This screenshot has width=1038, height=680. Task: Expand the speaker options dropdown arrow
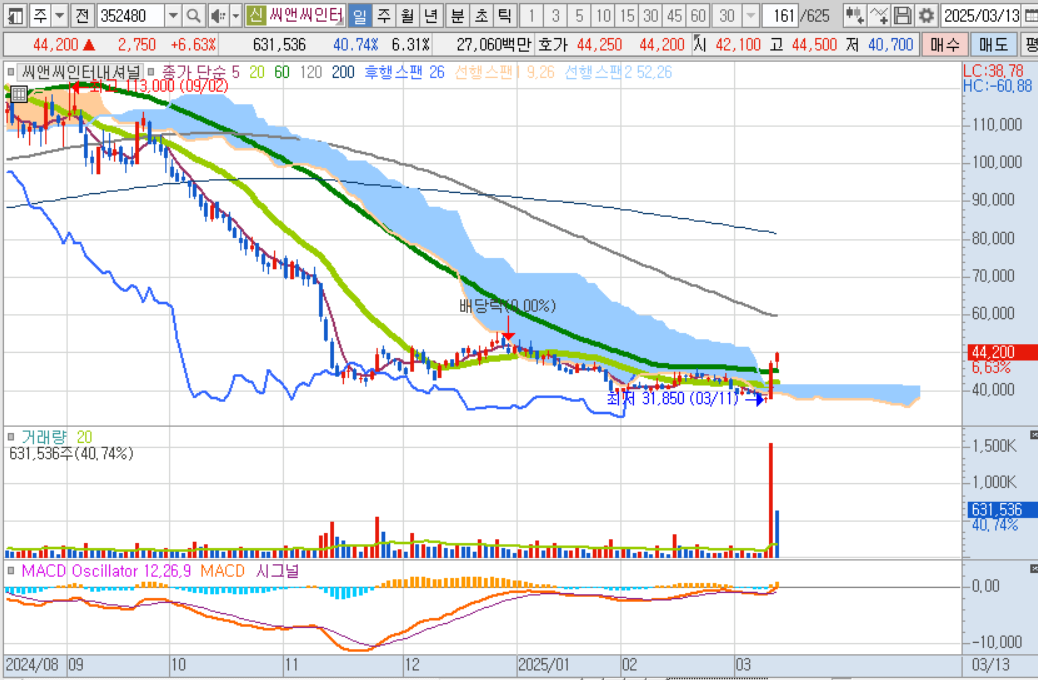235,15
